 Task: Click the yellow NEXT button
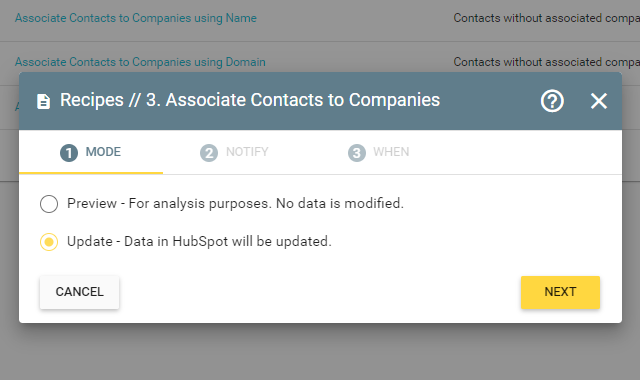(x=560, y=292)
